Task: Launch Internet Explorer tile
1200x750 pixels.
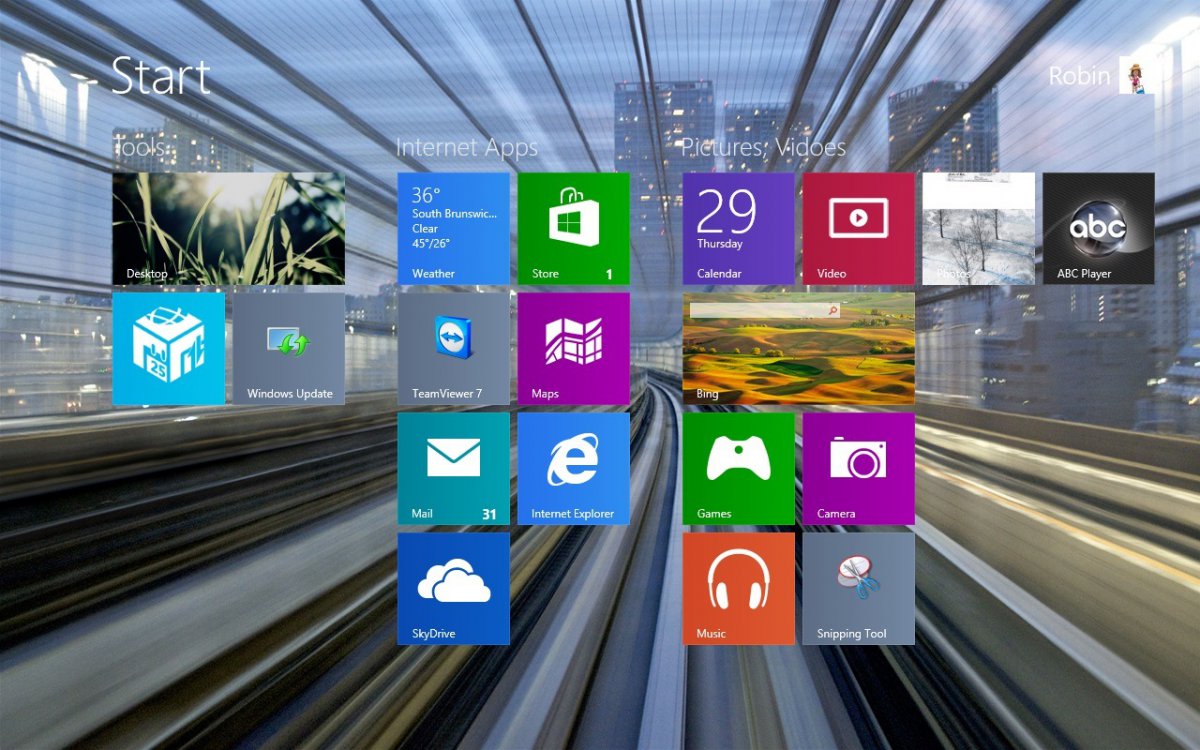Action: coord(573,468)
